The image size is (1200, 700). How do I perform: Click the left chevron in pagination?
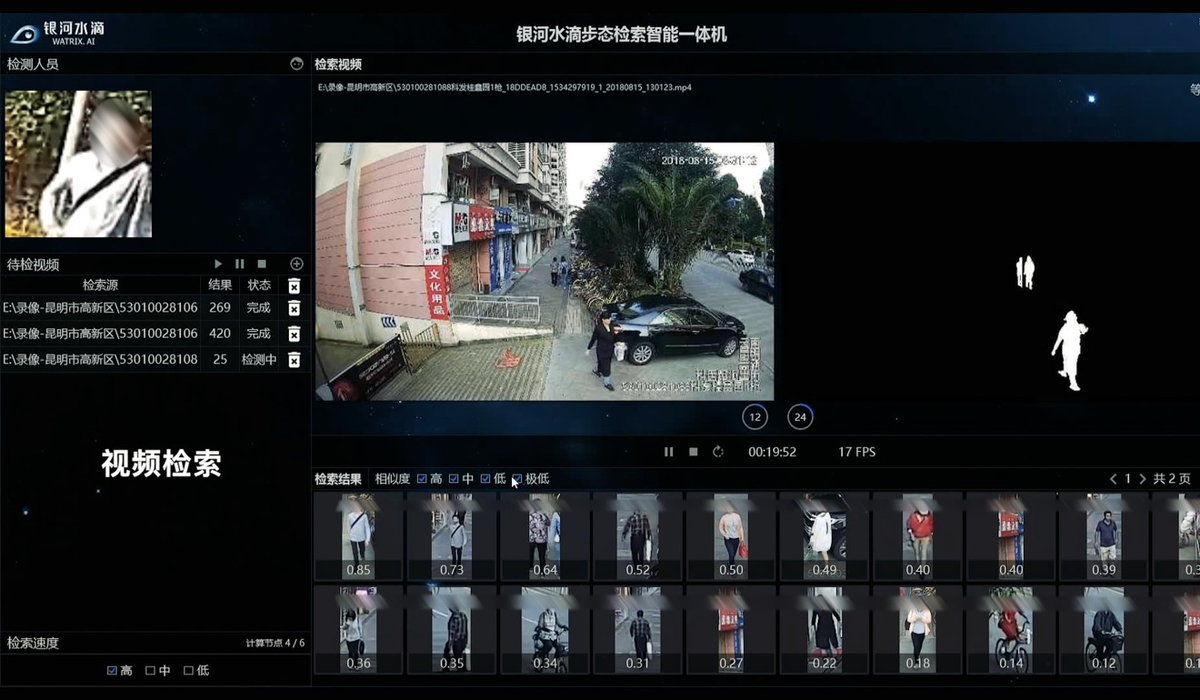point(1112,478)
